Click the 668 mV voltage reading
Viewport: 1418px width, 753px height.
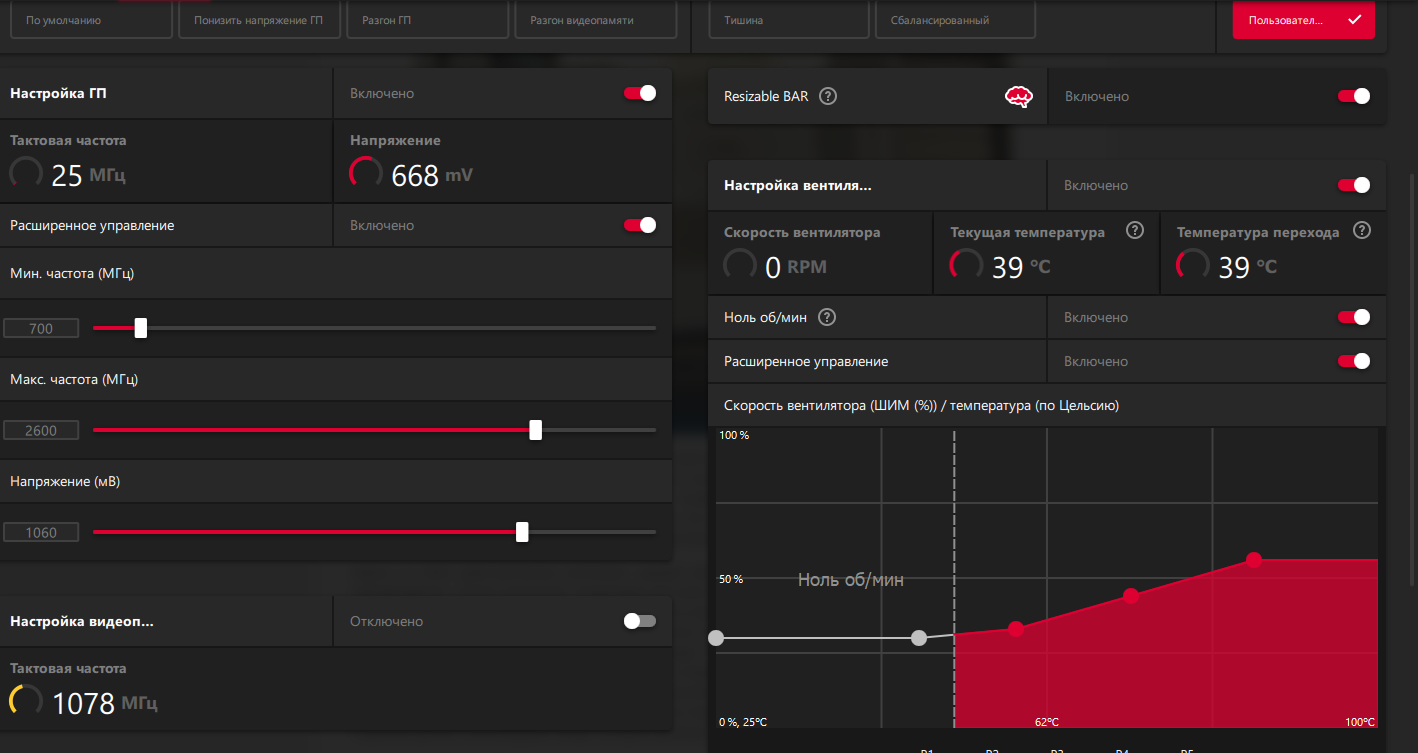pyautogui.click(x=432, y=176)
